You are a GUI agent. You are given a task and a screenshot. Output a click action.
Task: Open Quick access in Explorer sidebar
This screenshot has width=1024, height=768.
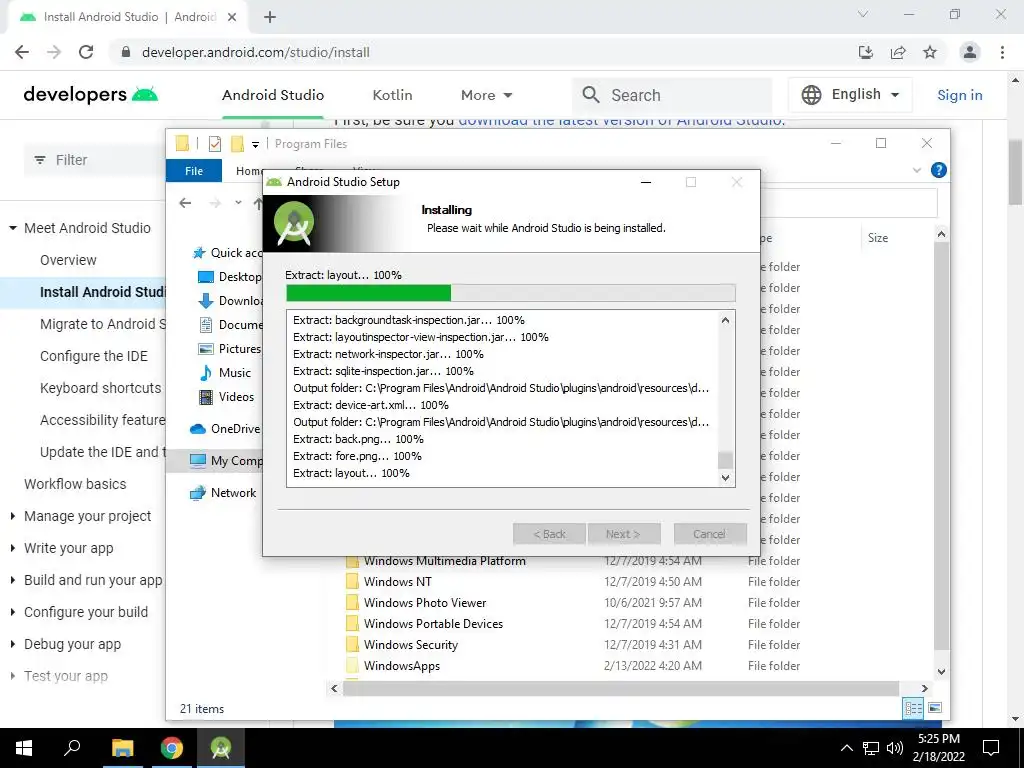pos(227,253)
